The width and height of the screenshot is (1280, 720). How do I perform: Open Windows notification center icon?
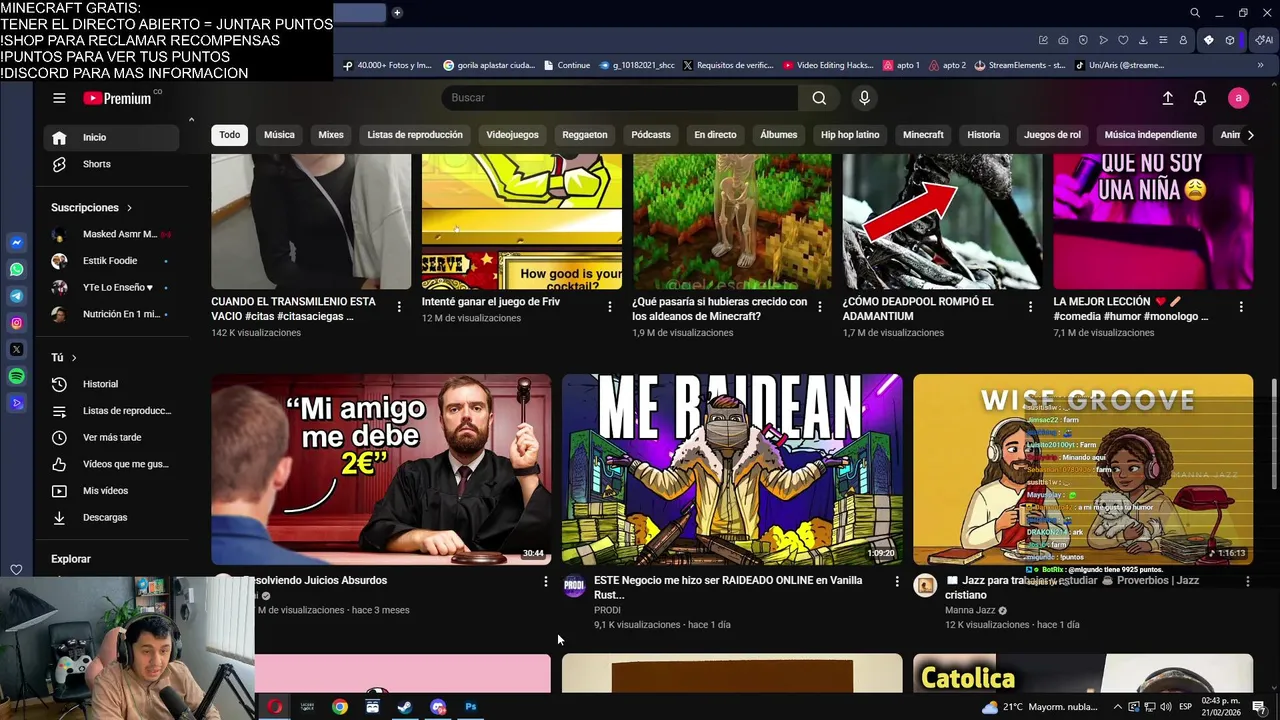[1259, 707]
